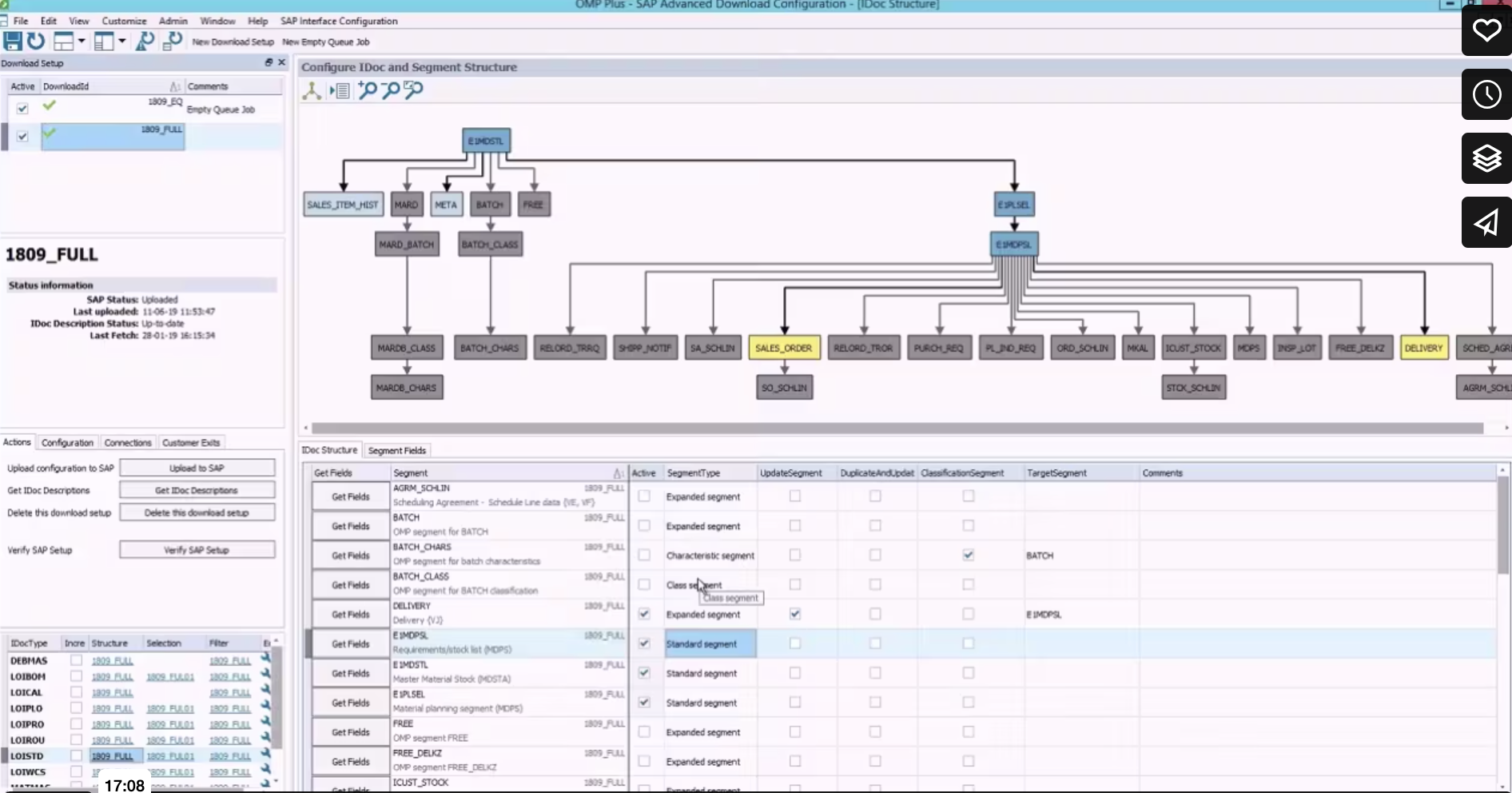Viewport: 1512px width, 793px height.
Task: Toggle the Active checkbox for the 1809_FULL download
Action: coord(22,136)
